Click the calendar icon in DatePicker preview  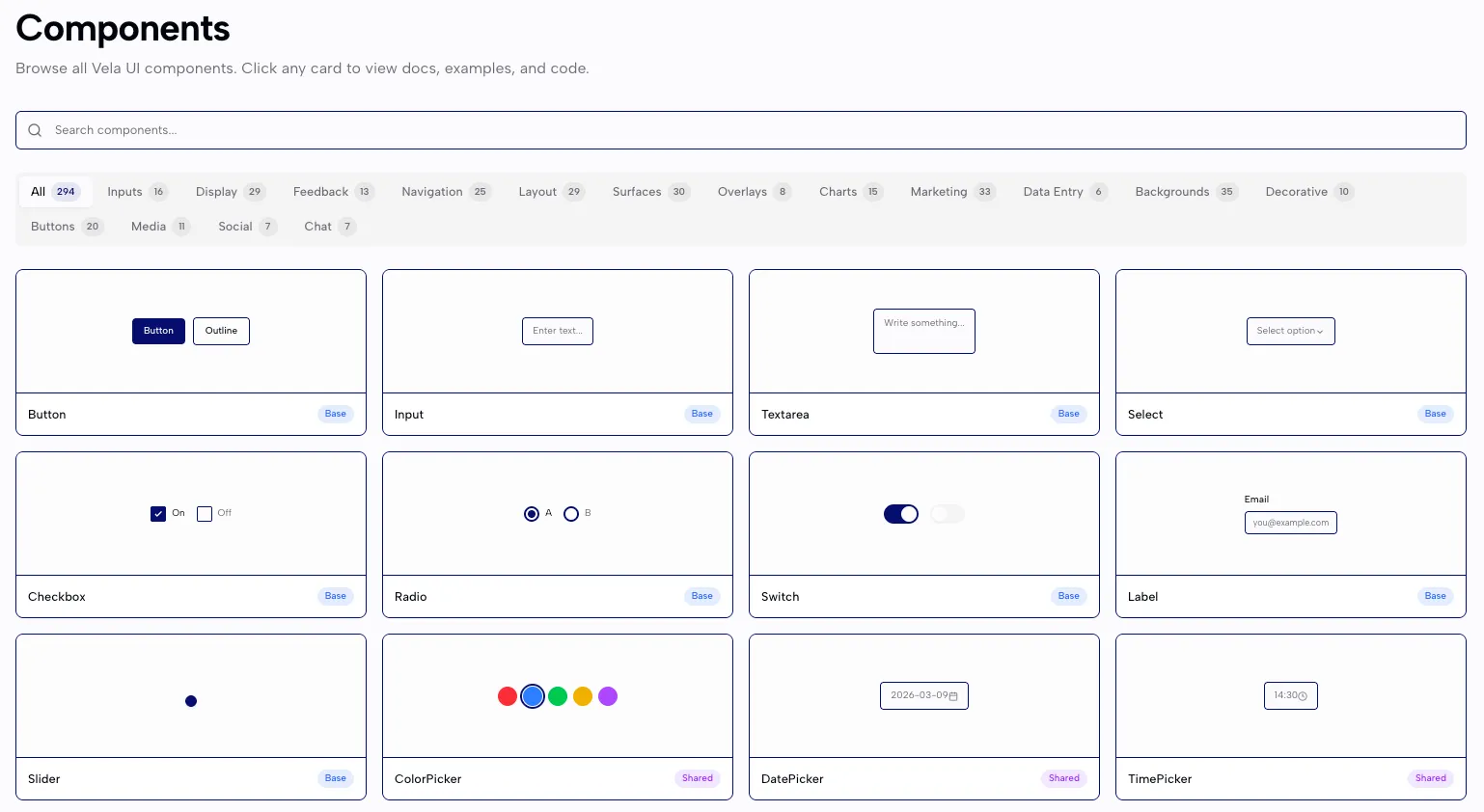coord(953,696)
